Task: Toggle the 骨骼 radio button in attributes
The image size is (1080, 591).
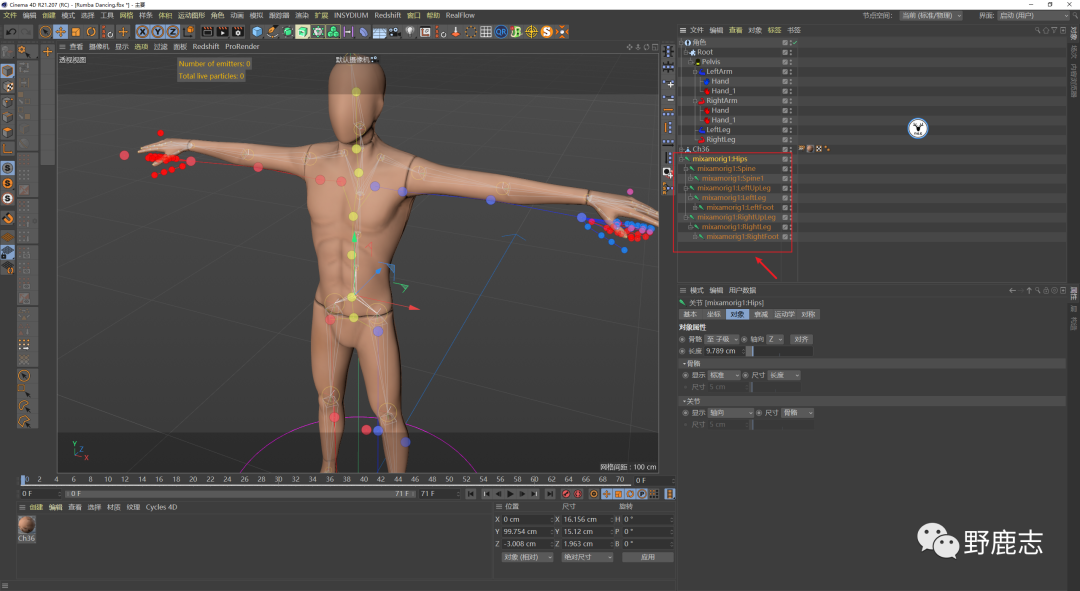Action: [683, 340]
